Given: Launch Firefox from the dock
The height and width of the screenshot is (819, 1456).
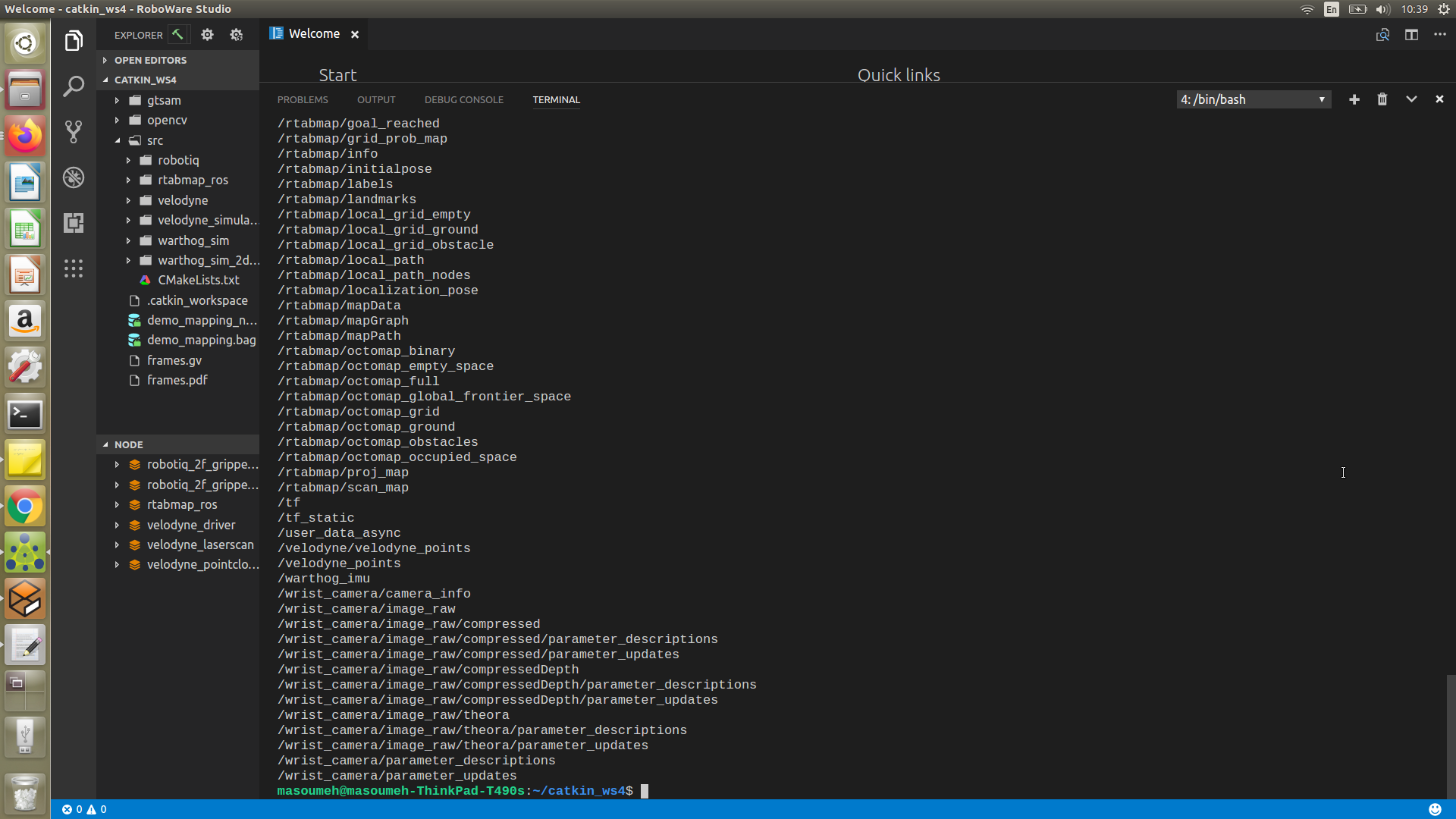Looking at the screenshot, I should pyautogui.click(x=25, y=136).
